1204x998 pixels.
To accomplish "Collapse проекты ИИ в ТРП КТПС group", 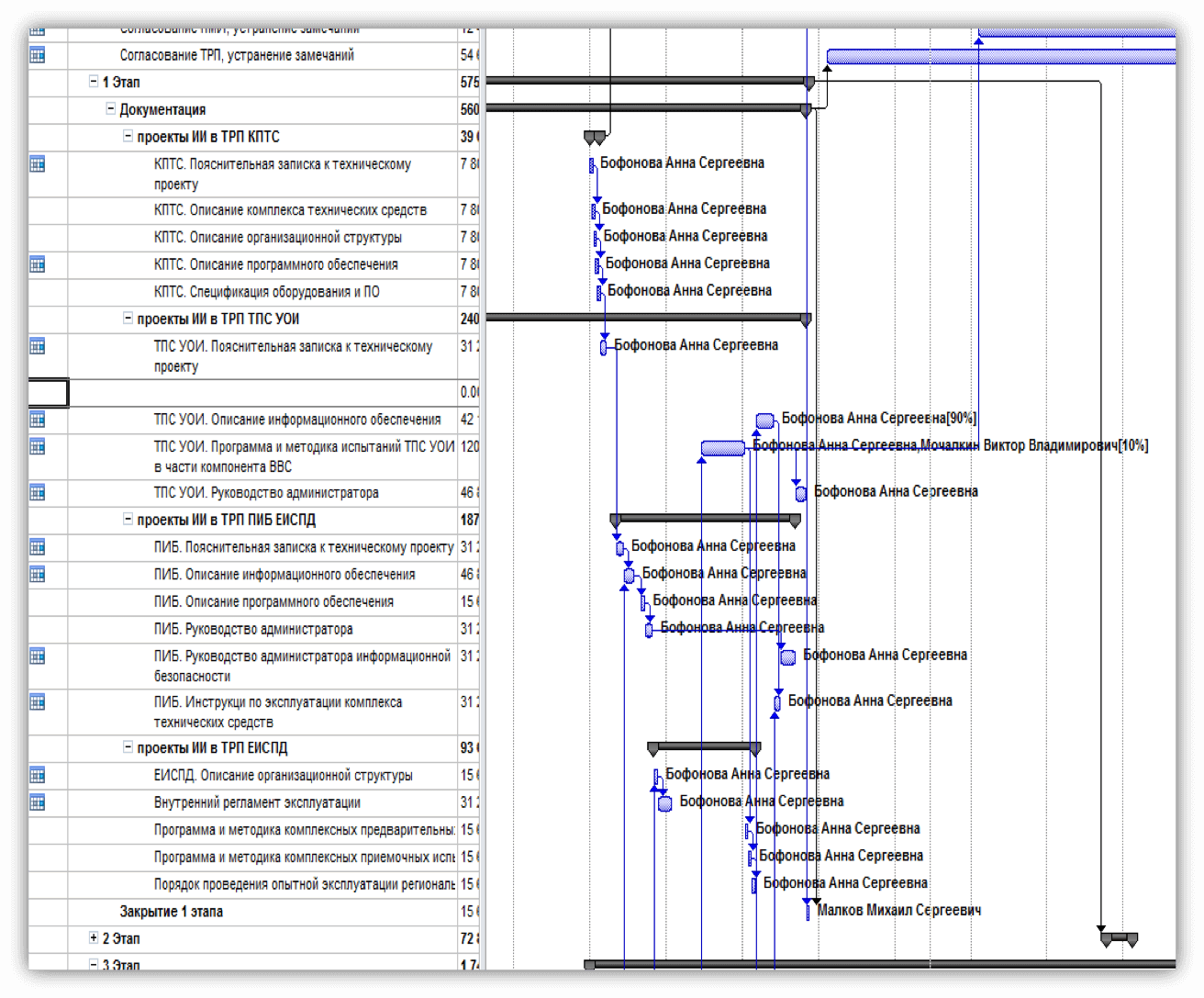I will (128, 137).
